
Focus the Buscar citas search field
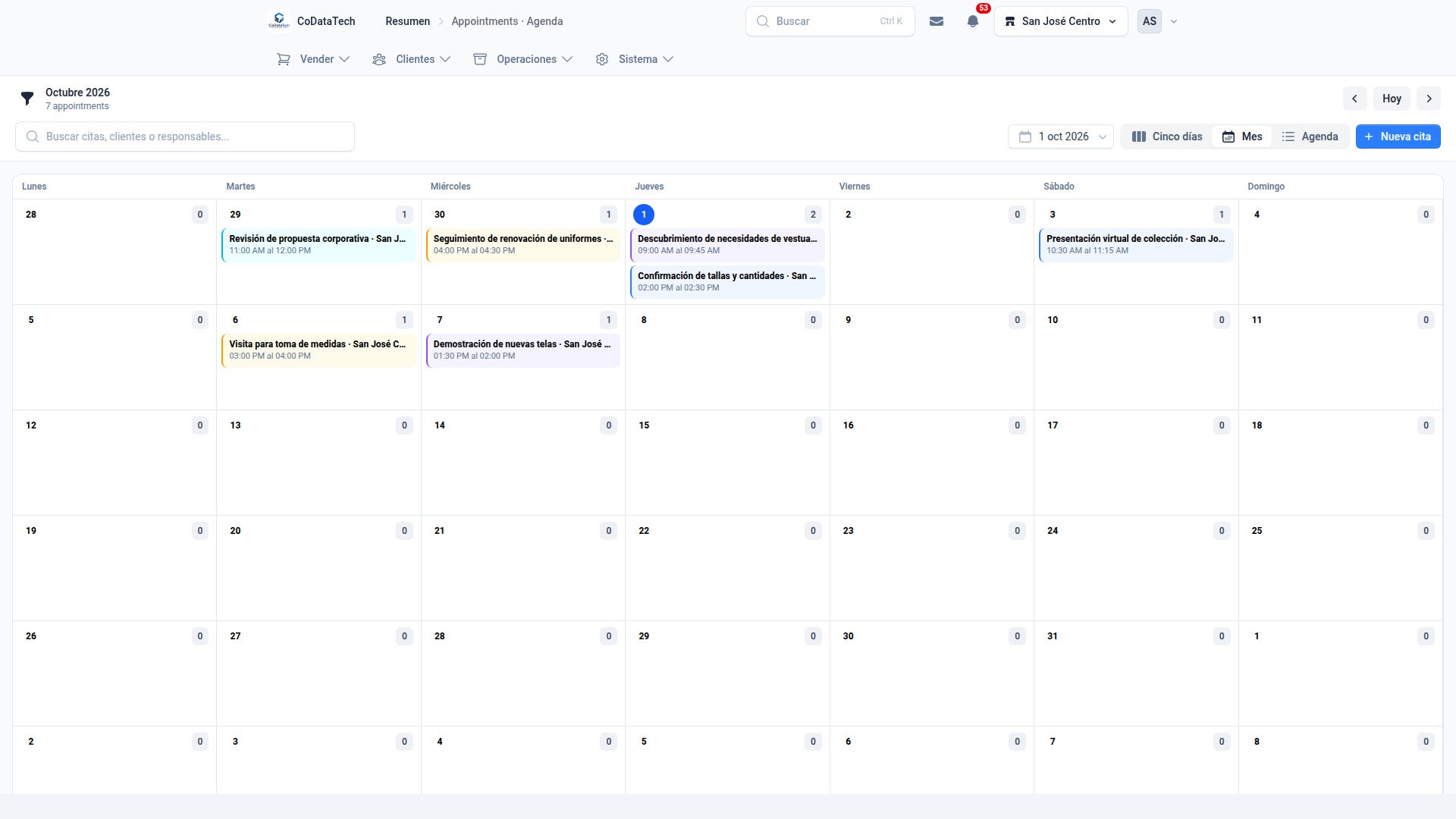point(185,136)
